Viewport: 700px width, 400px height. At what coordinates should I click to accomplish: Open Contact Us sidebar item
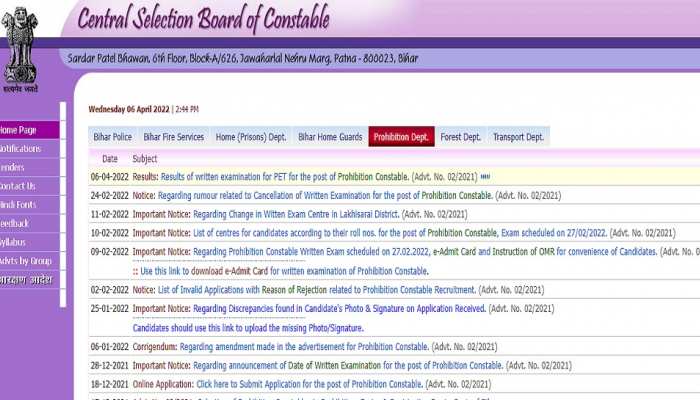pyautogui.click(x=20, y=186)
